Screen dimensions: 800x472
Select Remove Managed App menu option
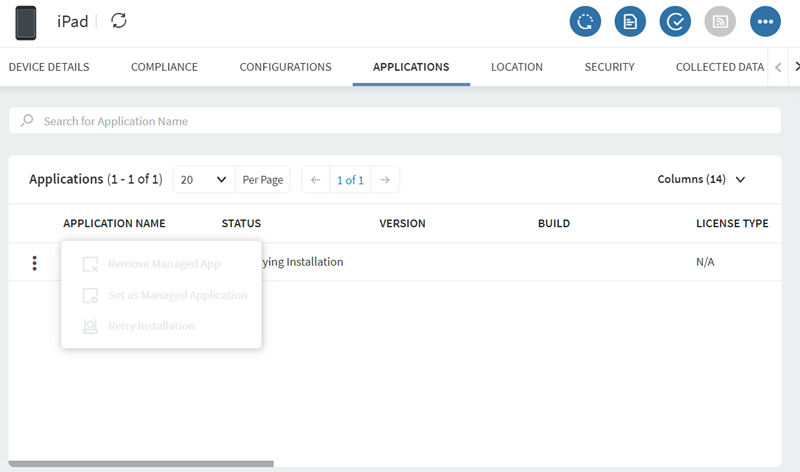pyautogui.click(x=163, y=264)
